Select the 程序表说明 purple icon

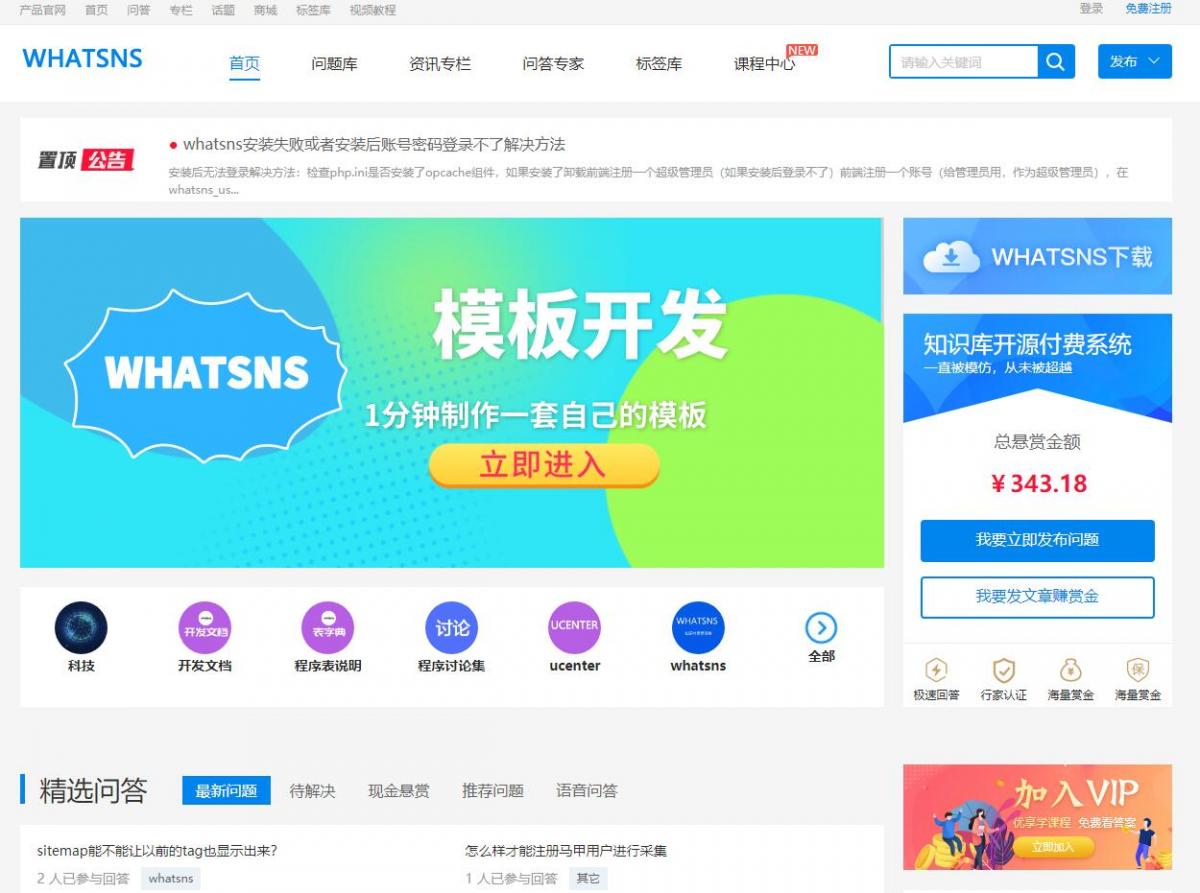point(328,628)
